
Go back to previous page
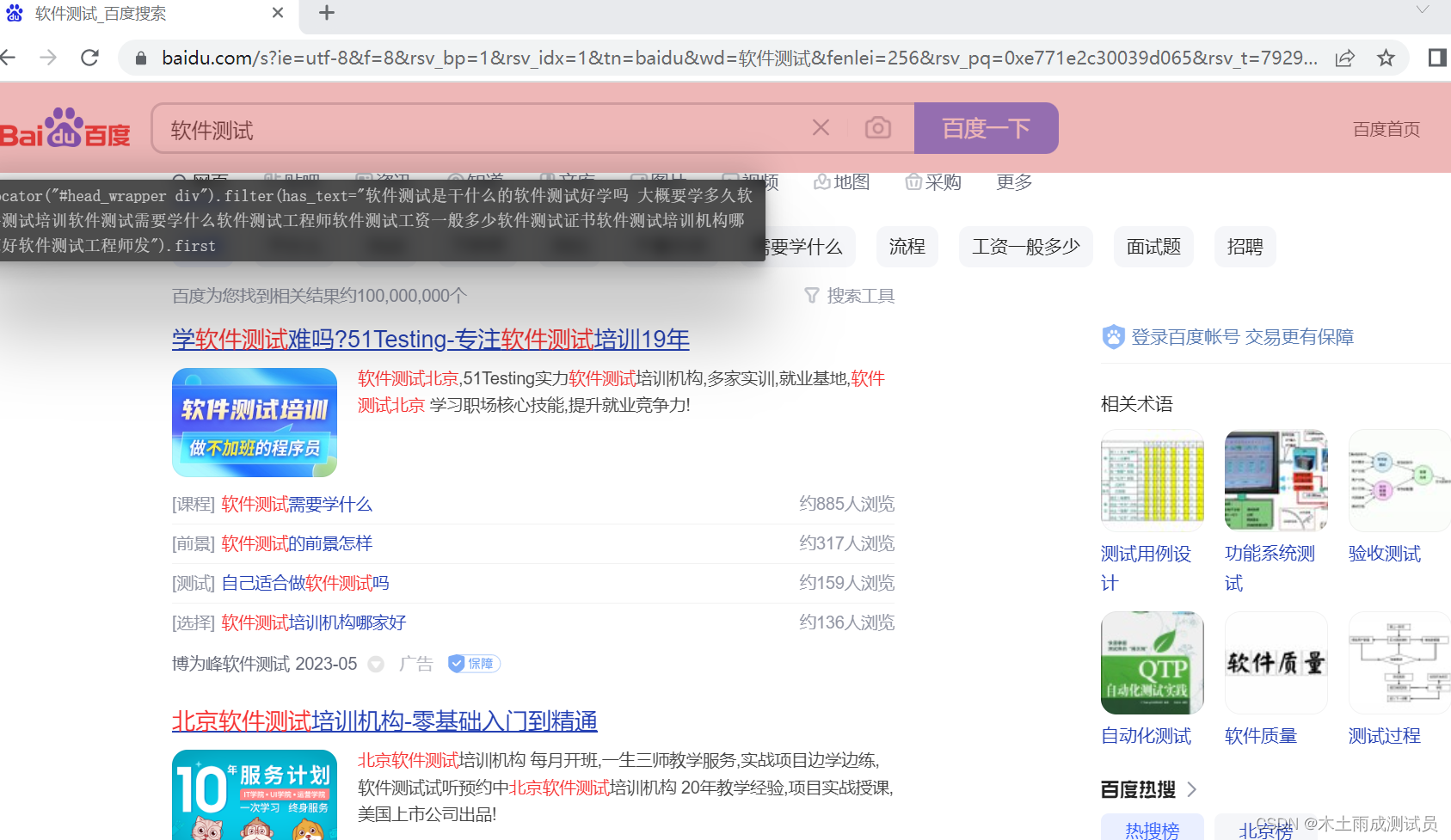(8, 58)
